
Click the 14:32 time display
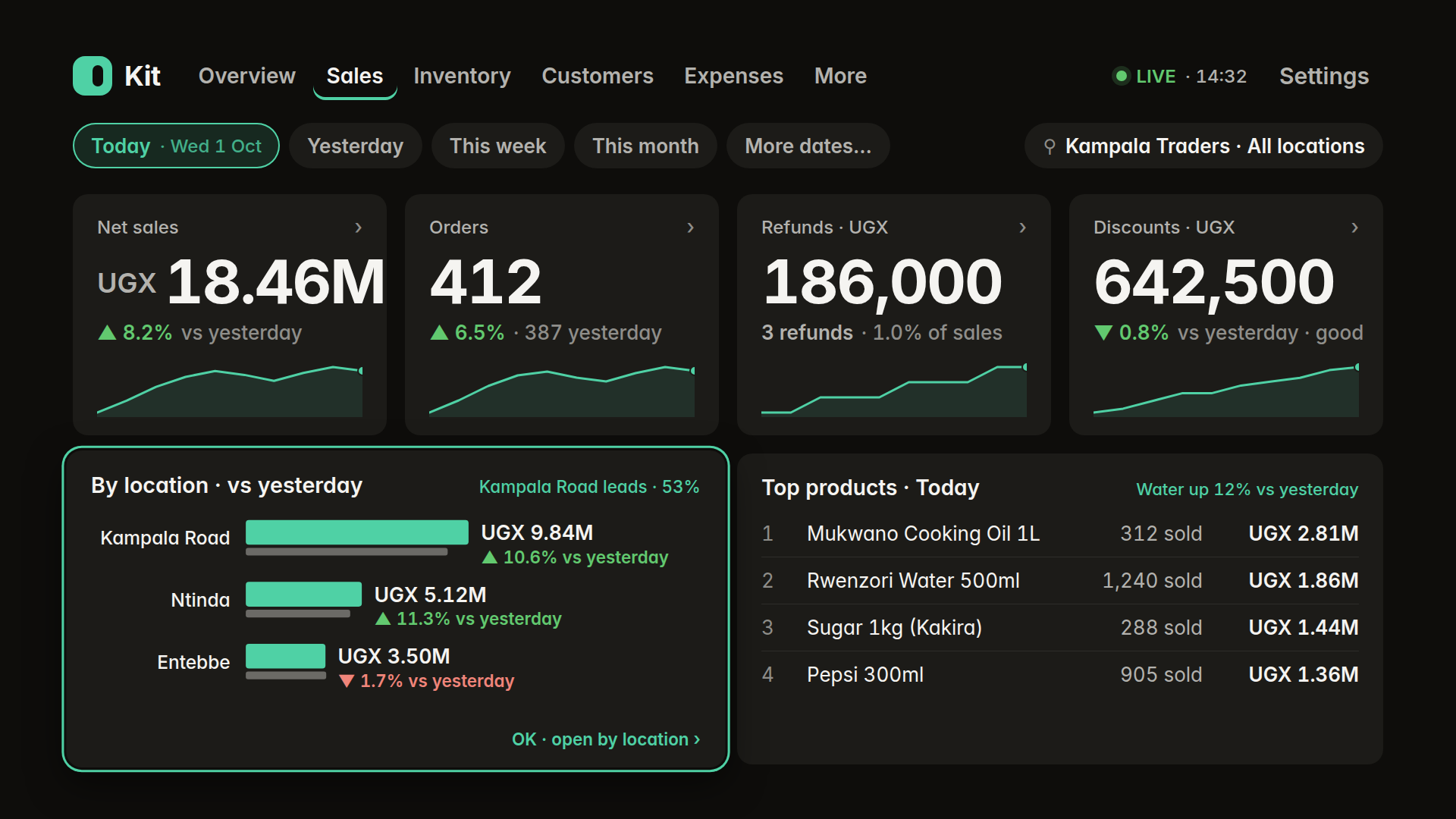(x=1222, y=77)
